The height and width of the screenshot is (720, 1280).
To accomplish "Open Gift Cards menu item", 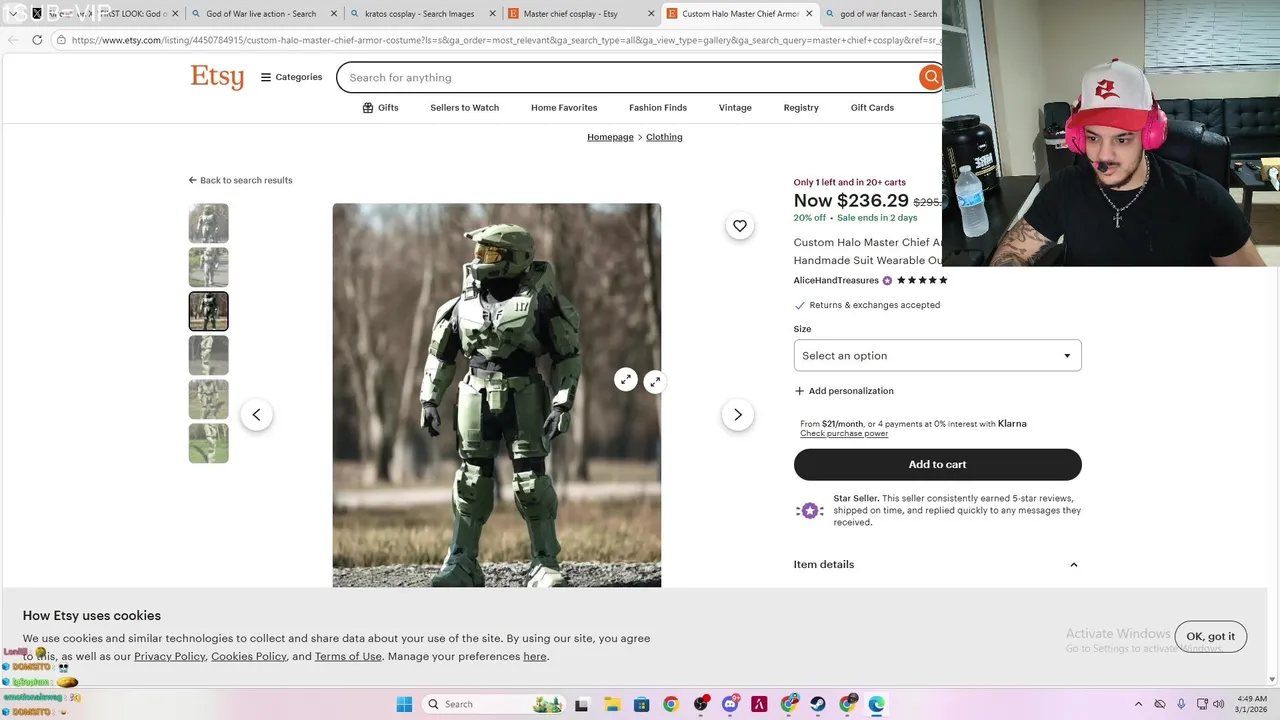I will [872, 107].
